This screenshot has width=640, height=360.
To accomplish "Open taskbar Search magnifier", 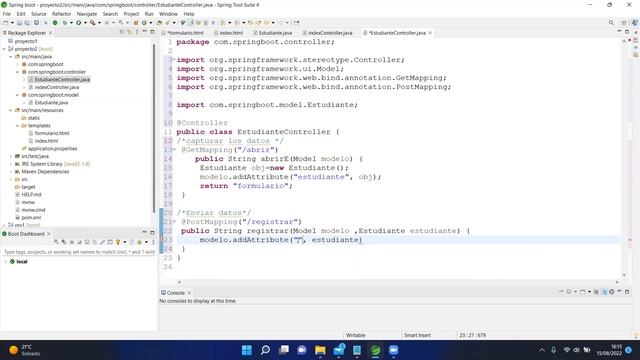I will [x=265, y=350].
